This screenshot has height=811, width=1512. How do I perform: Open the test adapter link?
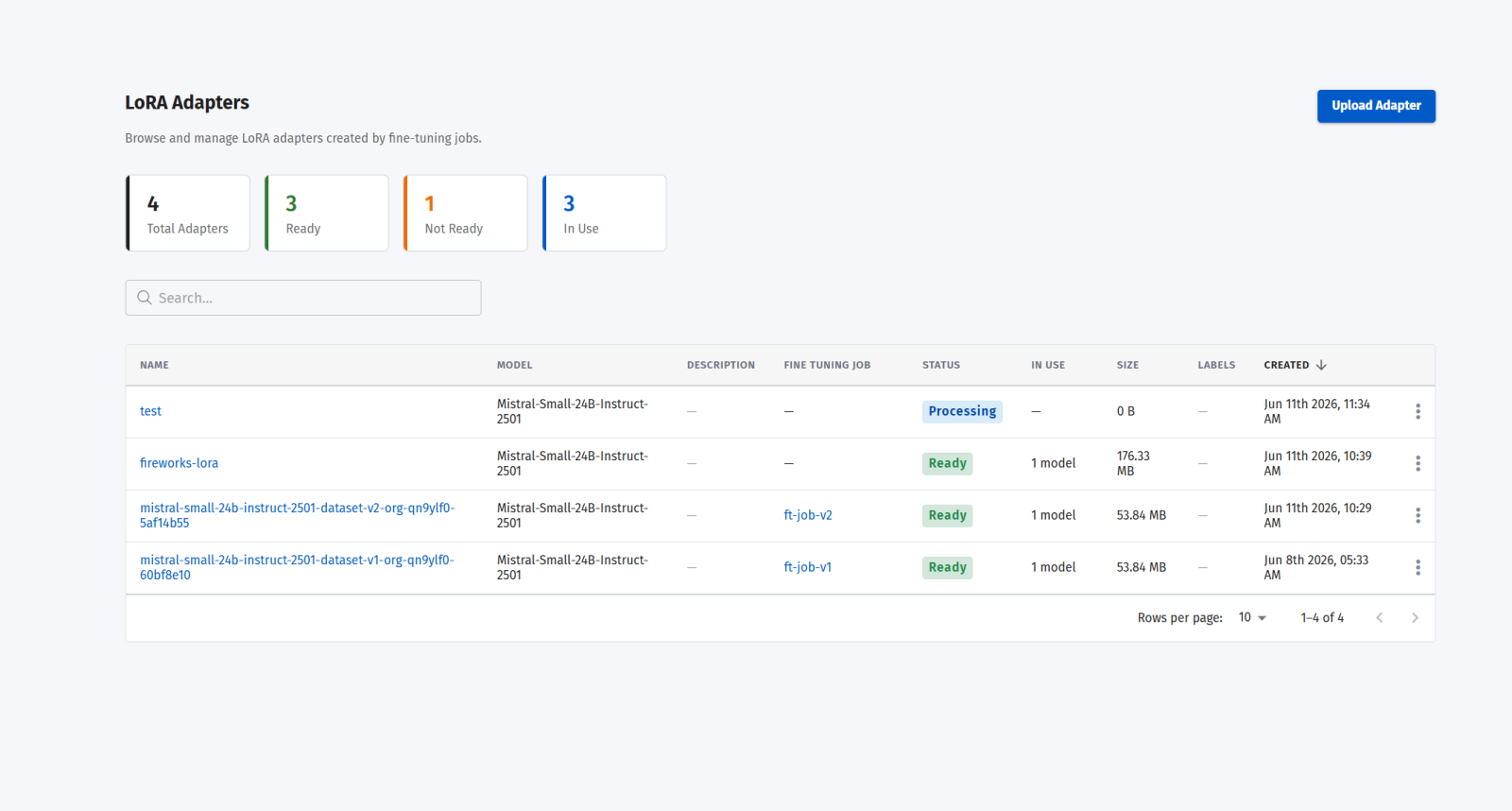(150, 411)
